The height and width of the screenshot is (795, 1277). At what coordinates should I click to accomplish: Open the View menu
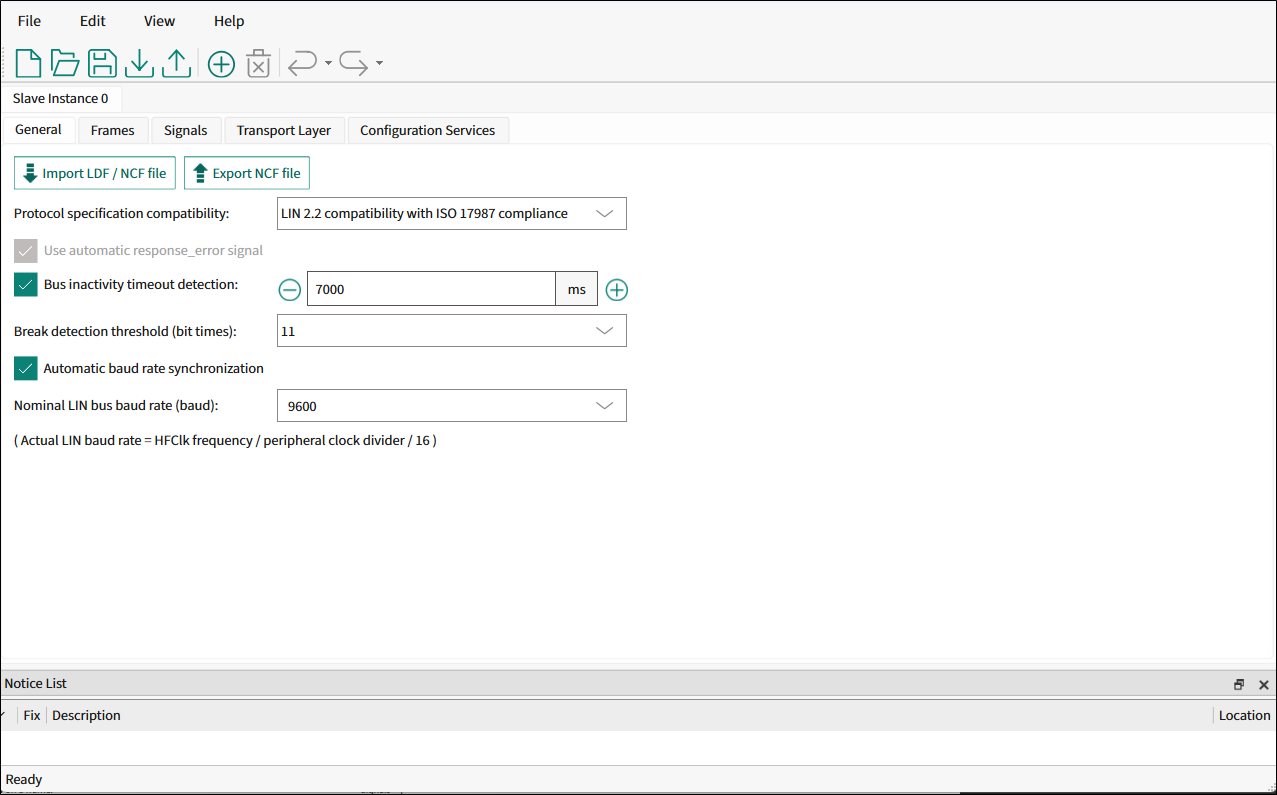(x=159, y=21)
